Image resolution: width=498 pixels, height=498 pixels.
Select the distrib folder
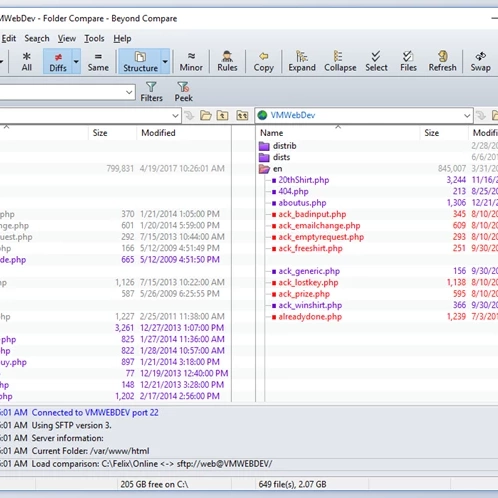tap(284, 146)
